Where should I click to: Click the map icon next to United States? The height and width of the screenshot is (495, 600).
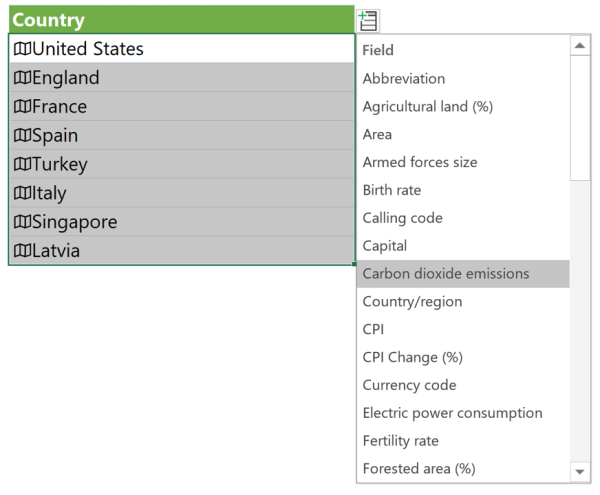coord(22,49)
